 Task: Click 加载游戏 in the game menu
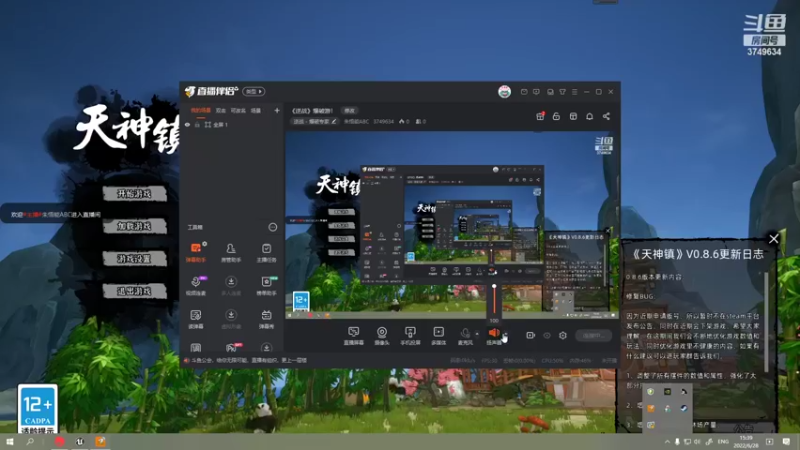(x=135, y=226)
